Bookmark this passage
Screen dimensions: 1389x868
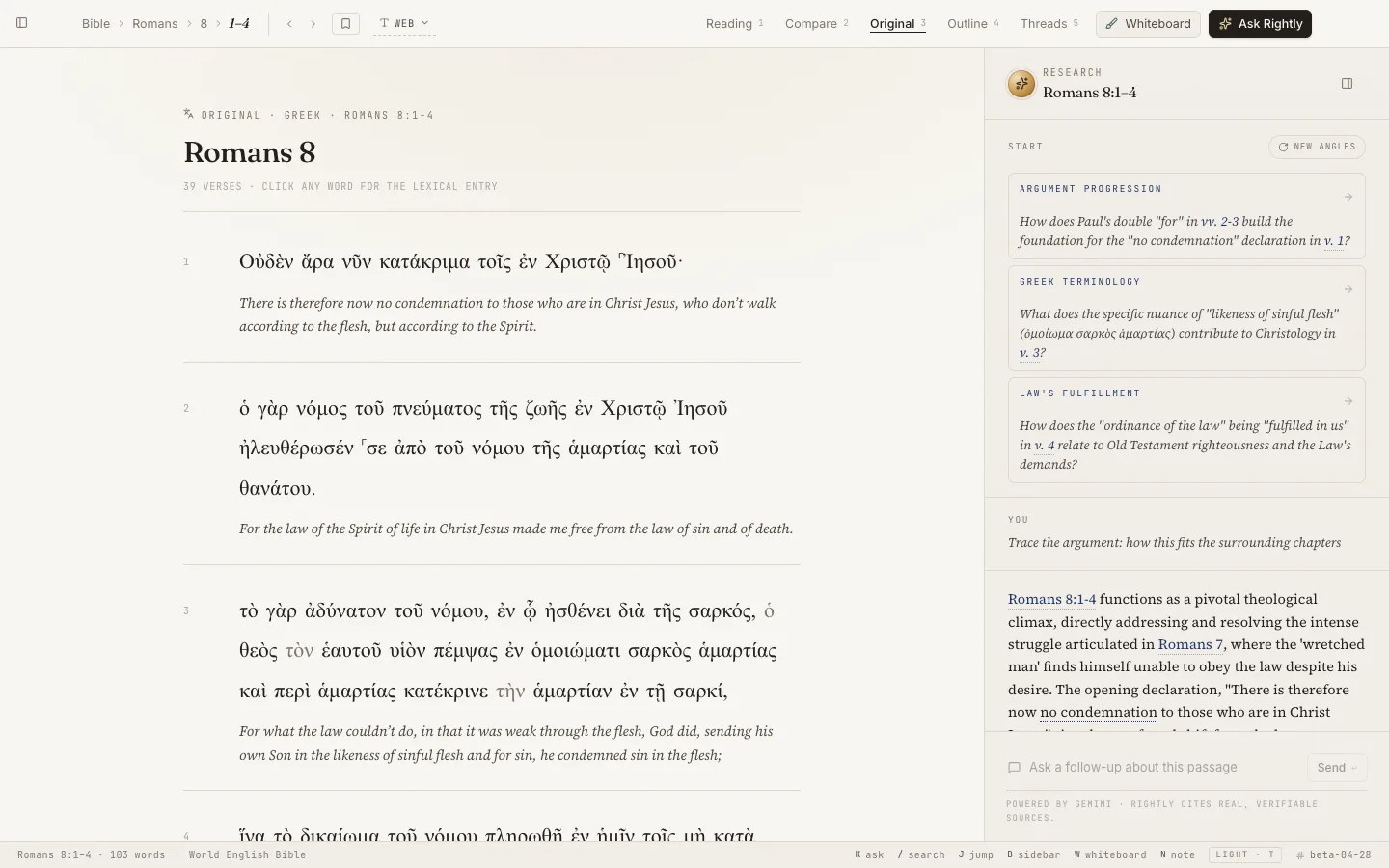(x=345, y=23)
